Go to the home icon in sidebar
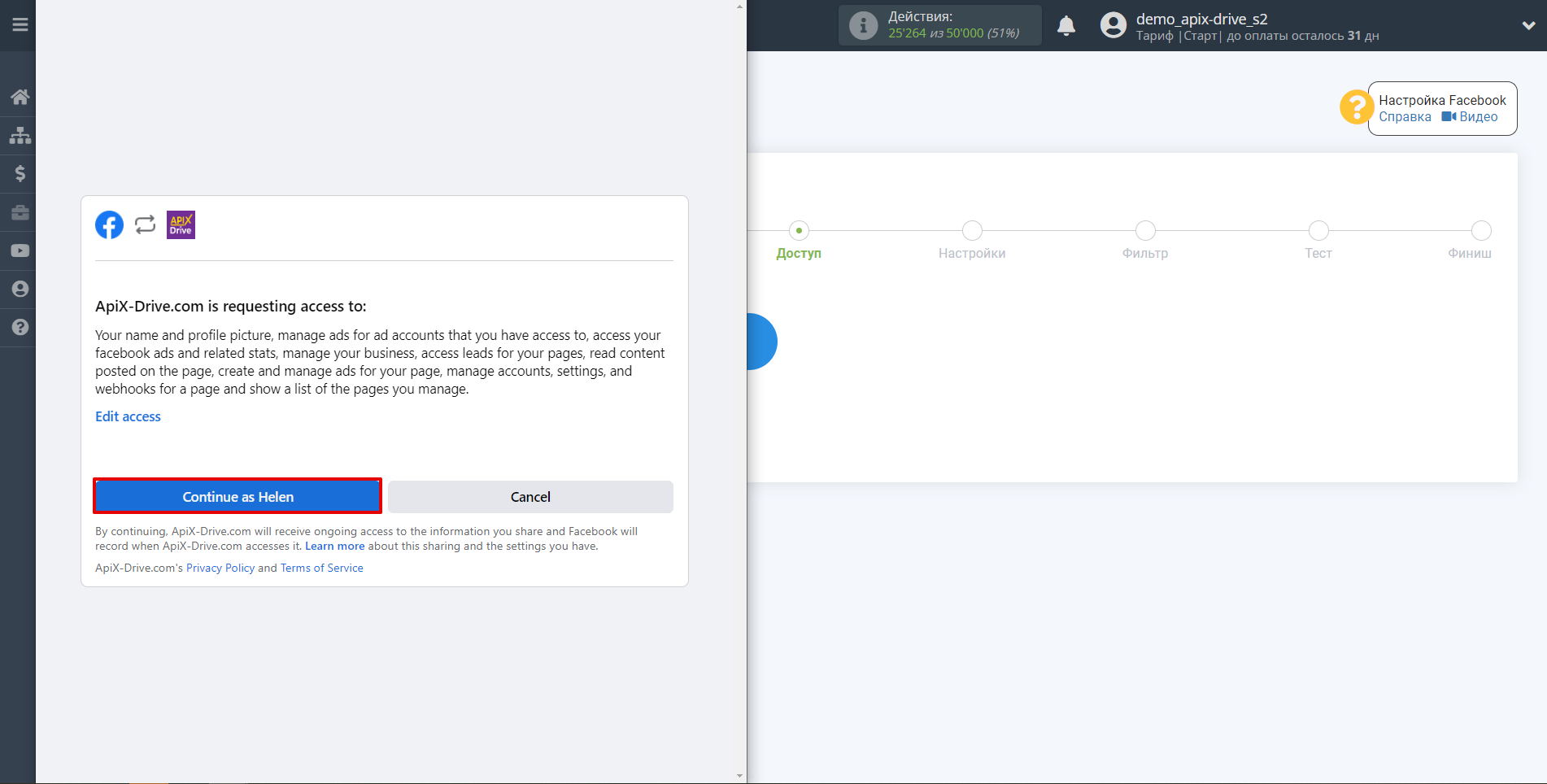 (x=20, y=97)
